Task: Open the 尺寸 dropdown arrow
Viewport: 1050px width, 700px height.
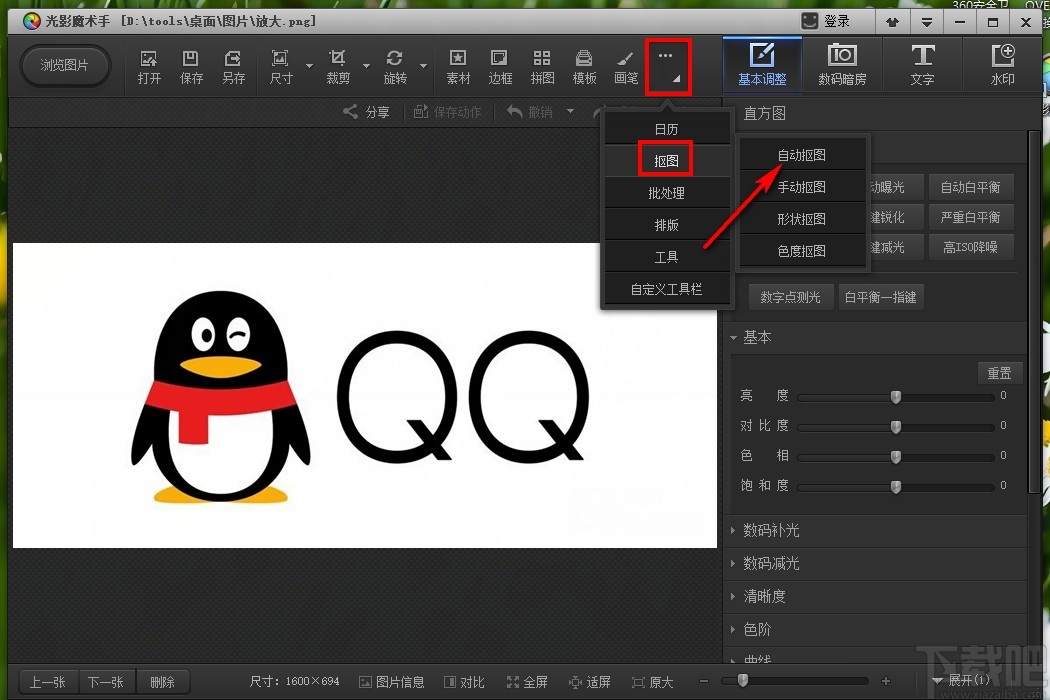Action: click(x=309, y=66)
